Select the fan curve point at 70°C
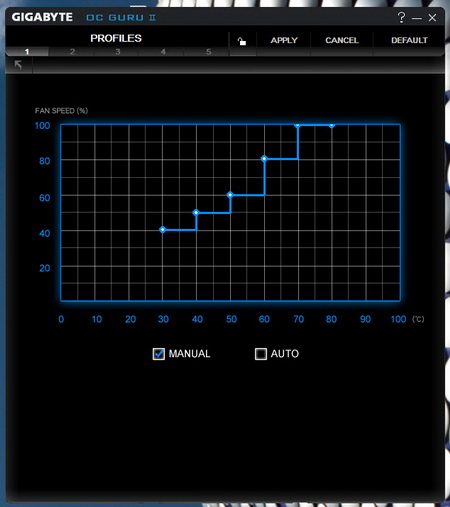450x507 pixels. [x=298, y=125]
